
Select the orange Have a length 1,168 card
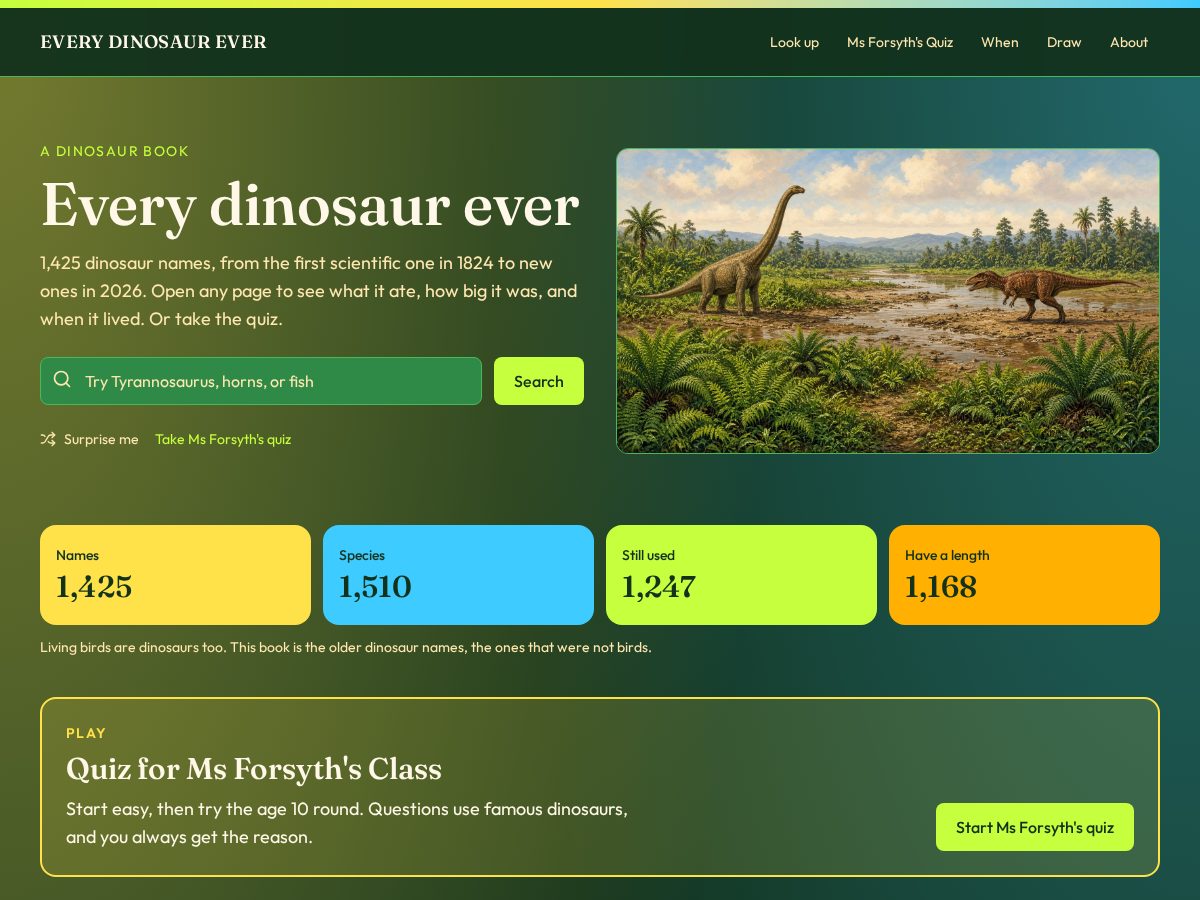click(x=1024, y=575)
